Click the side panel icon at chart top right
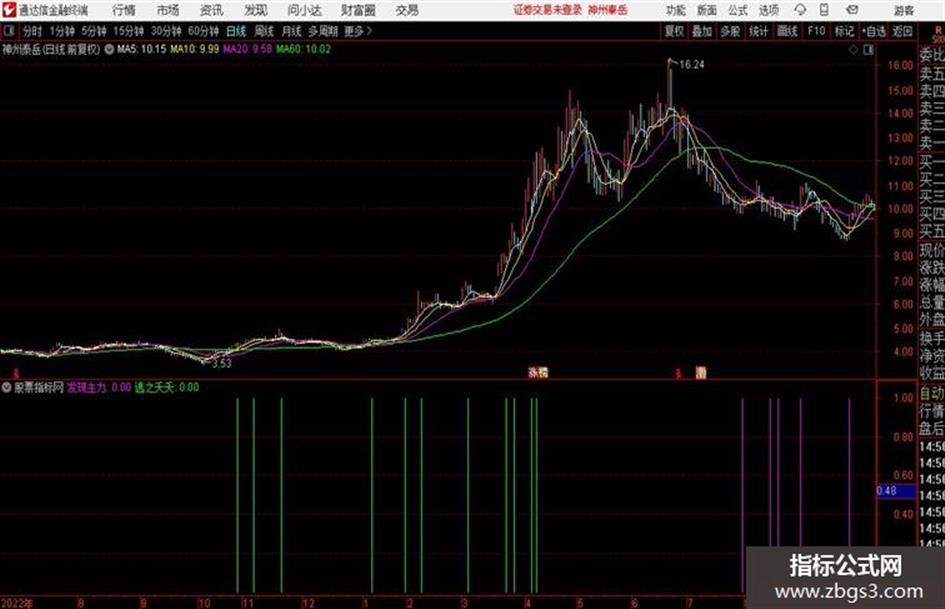This screenshot has width=945, height=609. 868,50
